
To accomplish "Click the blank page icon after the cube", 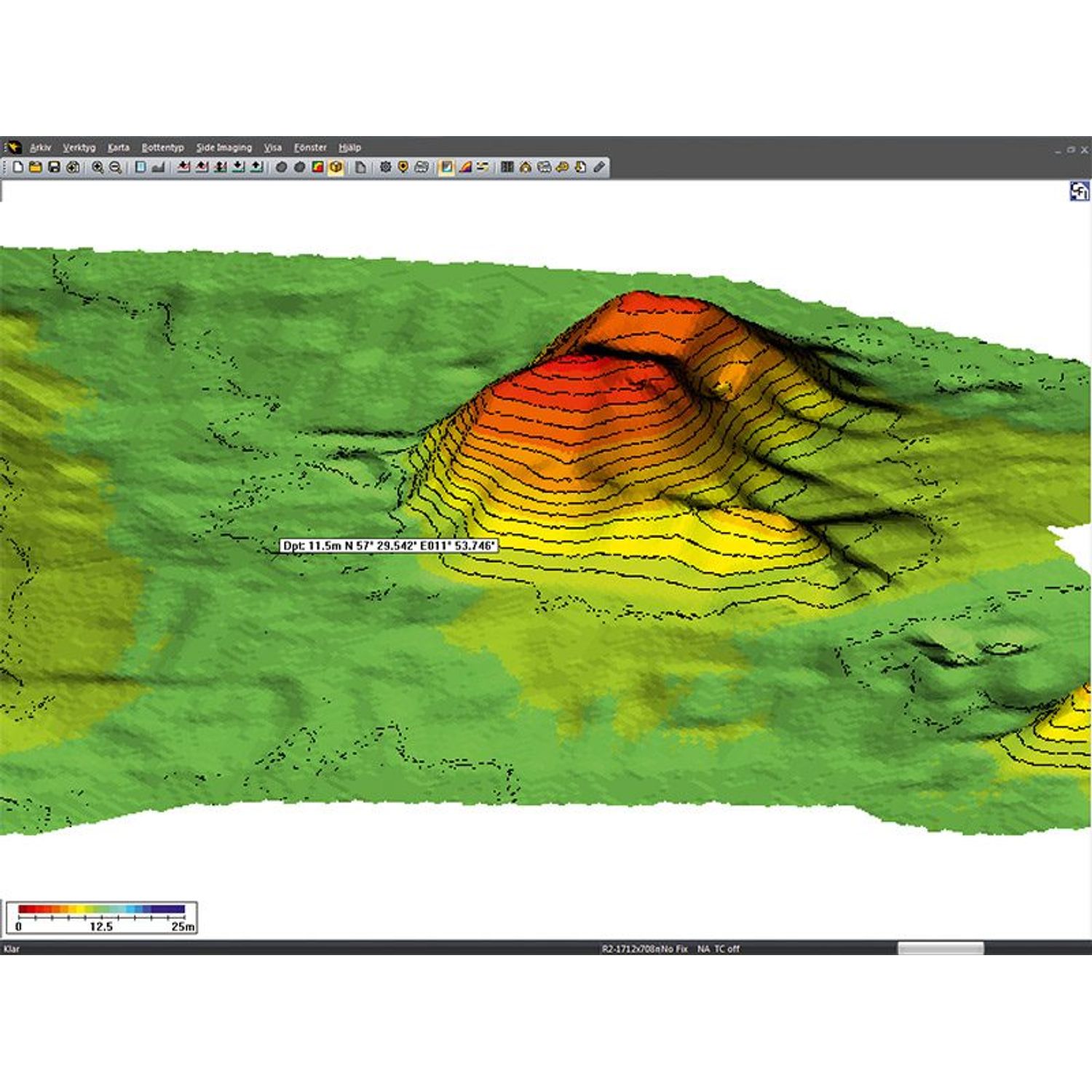I will point(360,167).
